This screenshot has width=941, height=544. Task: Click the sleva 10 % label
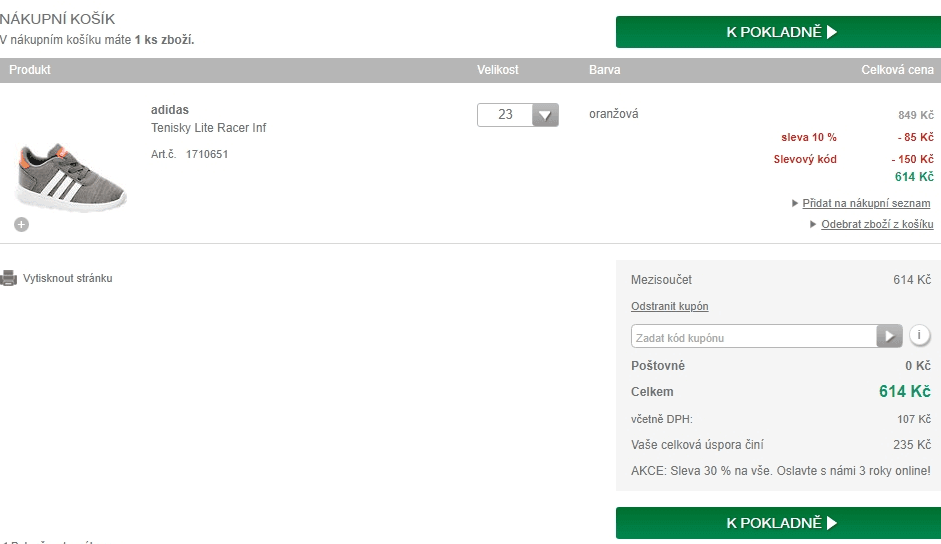click(x=808, y=138)
